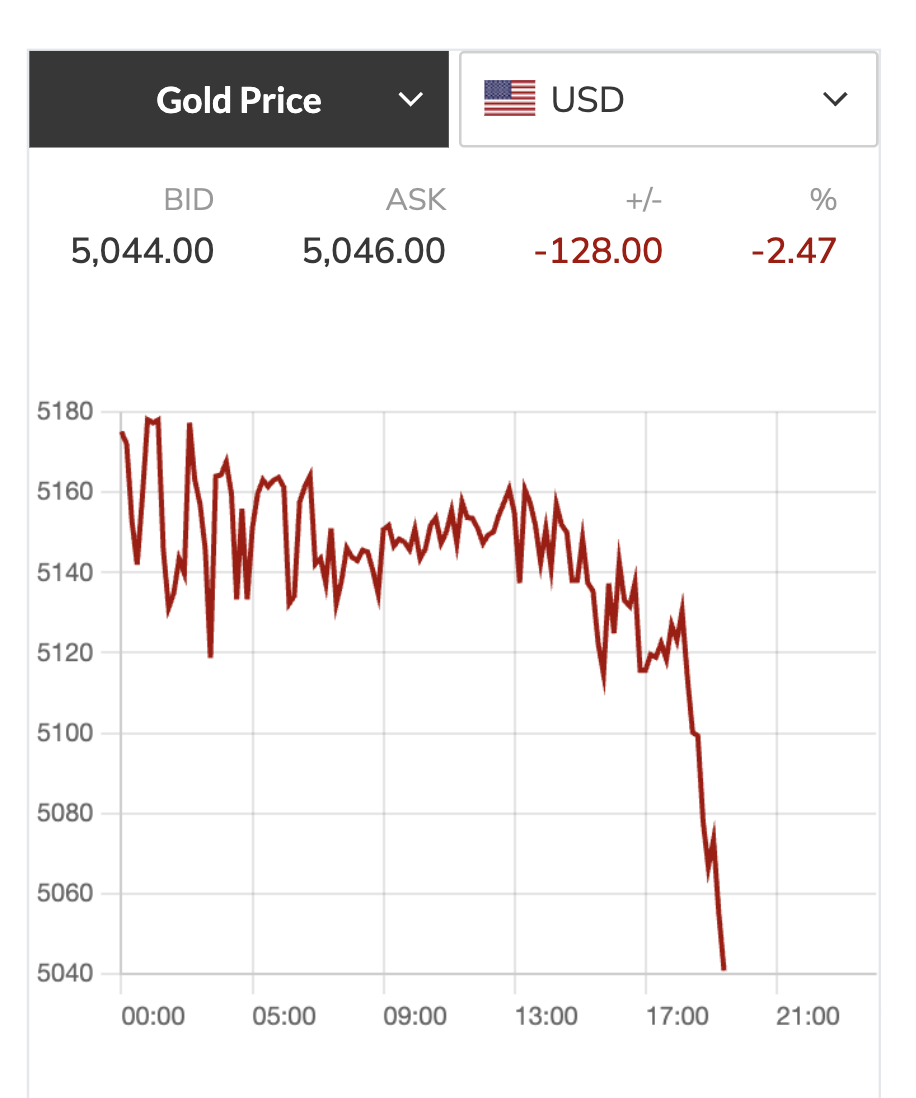The image size is (916, 1098).
Task: Open the USD currency selector
Action: tap(668, 99)
